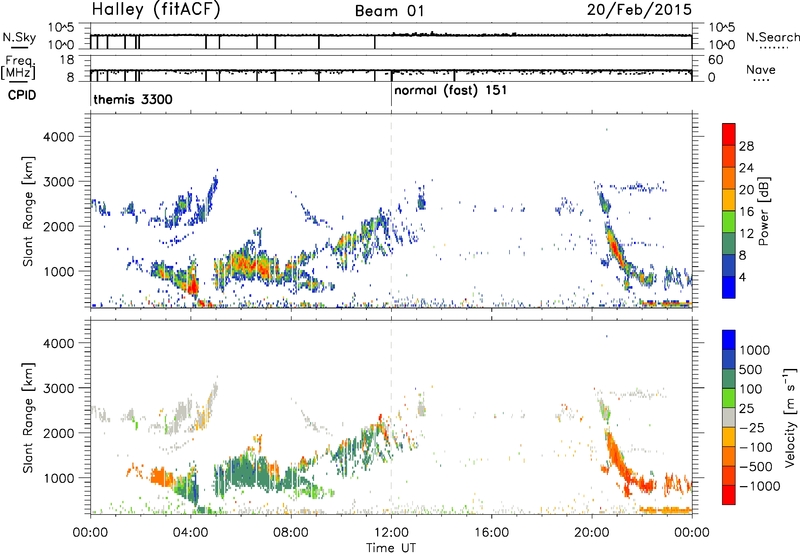Click the −500 label on Velocity colorbar
Viewport: 800px width, 554px height.
(756, 466)
